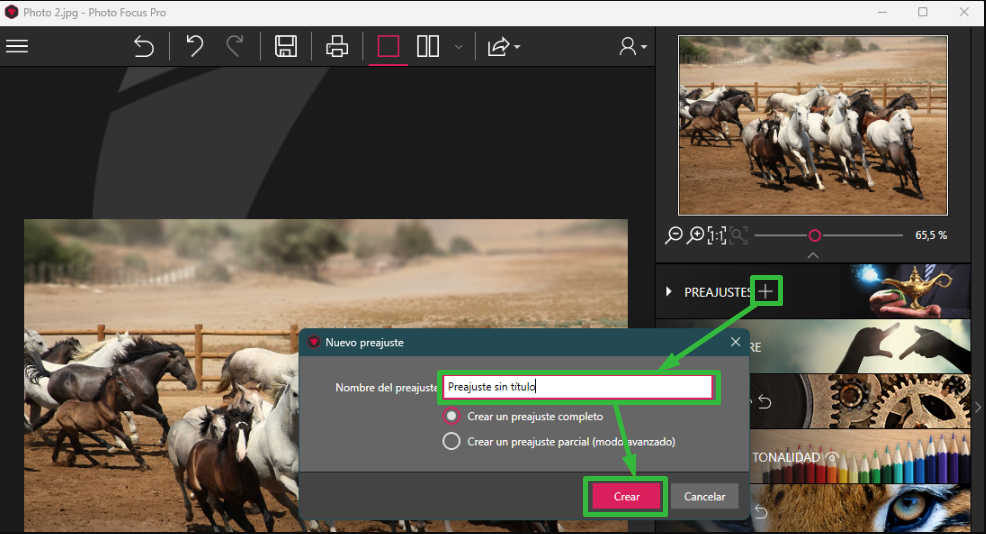Screen dimensions: 986x534
Task: Adjust the zoom level slider handle
Action: point(814,235)
